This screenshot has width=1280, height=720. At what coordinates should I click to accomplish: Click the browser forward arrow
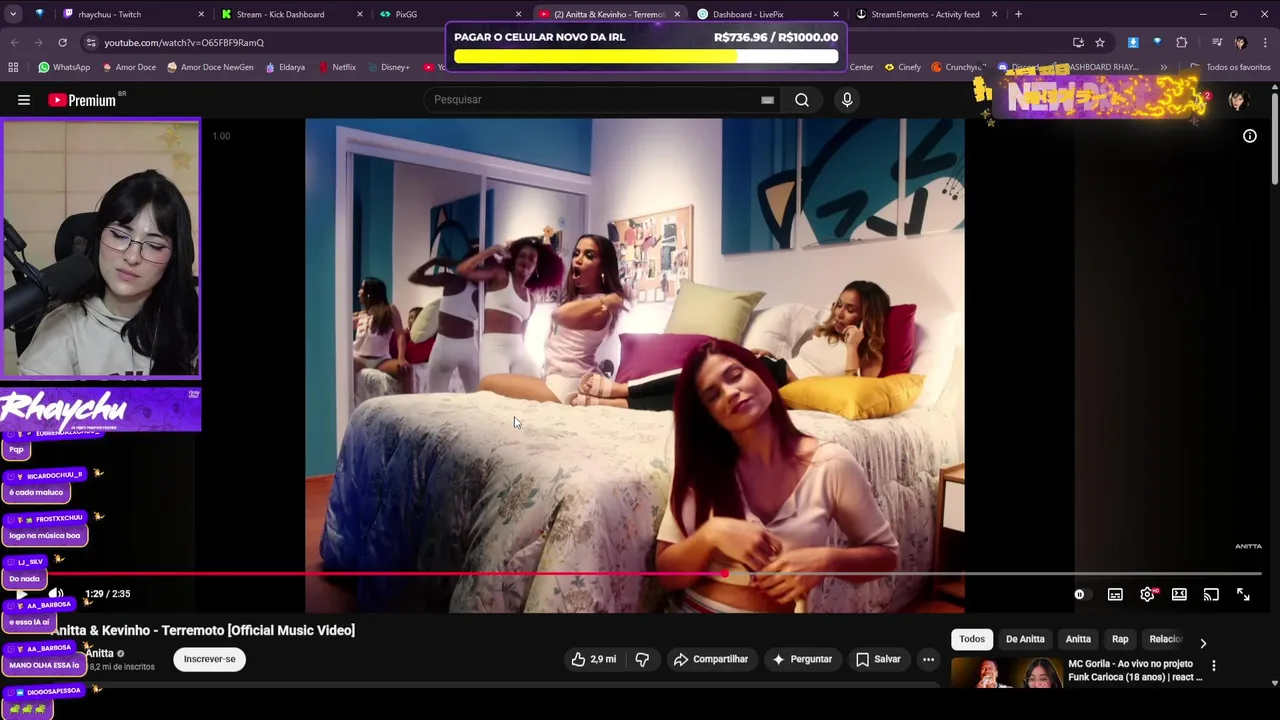tap(39, 42)
